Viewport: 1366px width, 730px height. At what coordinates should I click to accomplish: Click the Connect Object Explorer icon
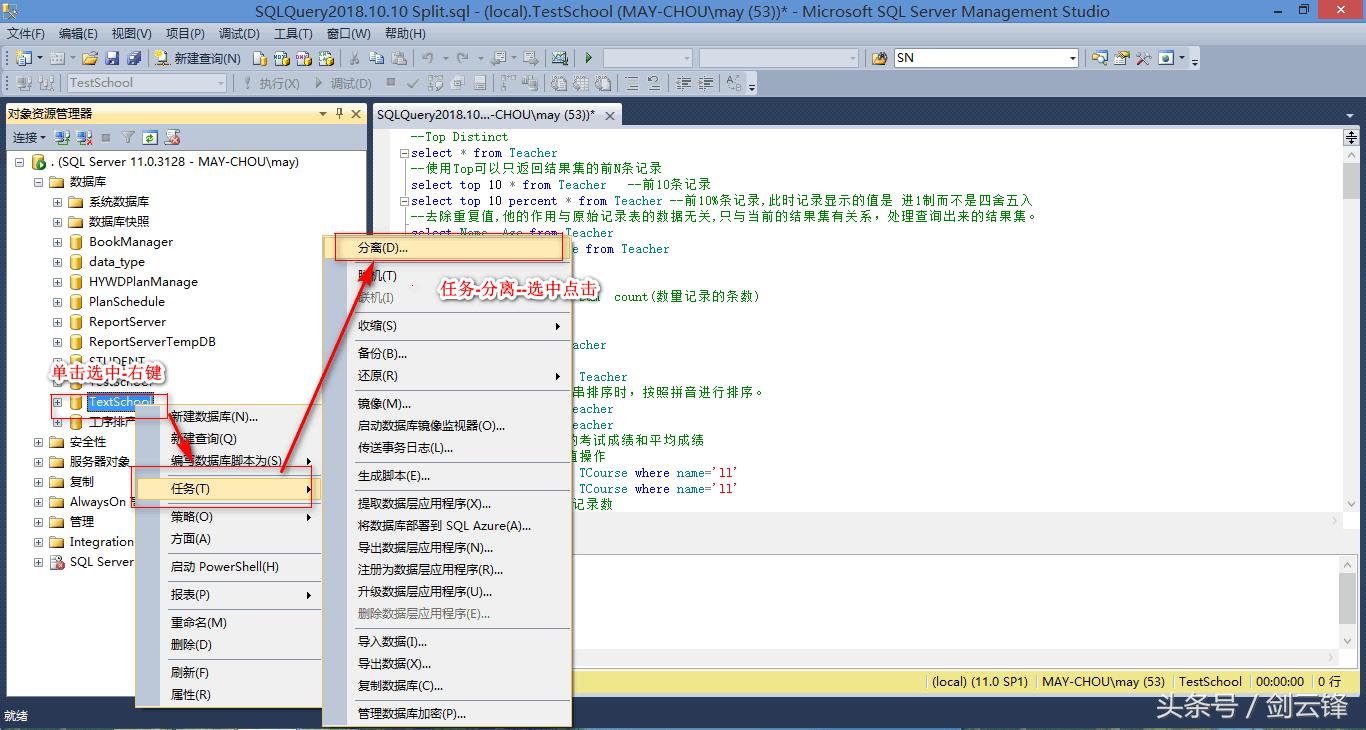61,137
